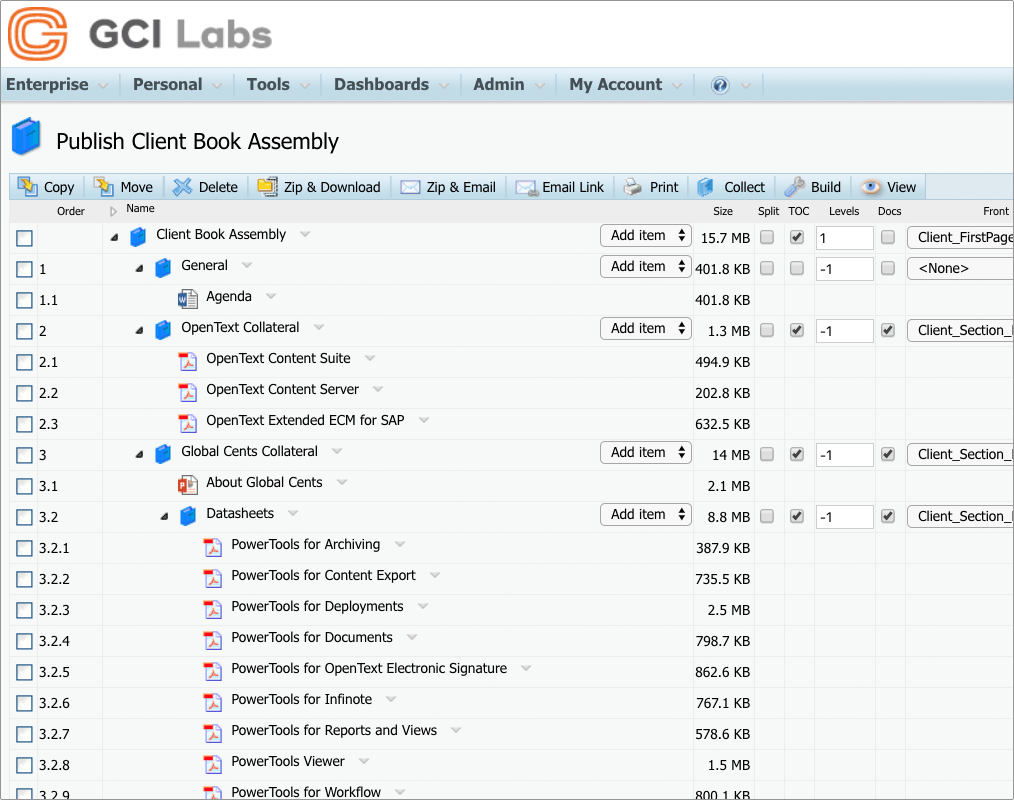Toggle the TOC checkbox for Client Book Assembly
The width and height of the screenshot is (1014, 800).
point(797,237)
